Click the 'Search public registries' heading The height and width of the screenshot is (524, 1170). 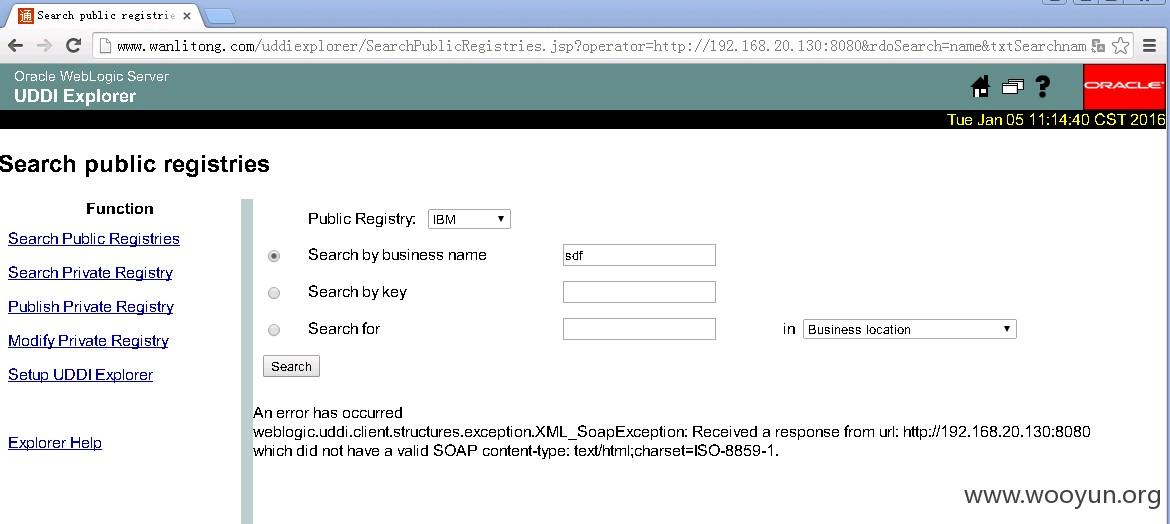point(134,164)
